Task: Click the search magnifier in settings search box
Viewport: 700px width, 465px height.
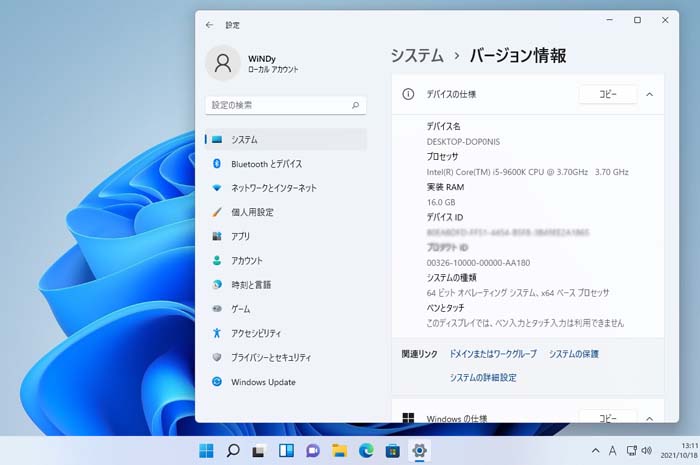Action: pyautogui.click(x=355, y=105)
